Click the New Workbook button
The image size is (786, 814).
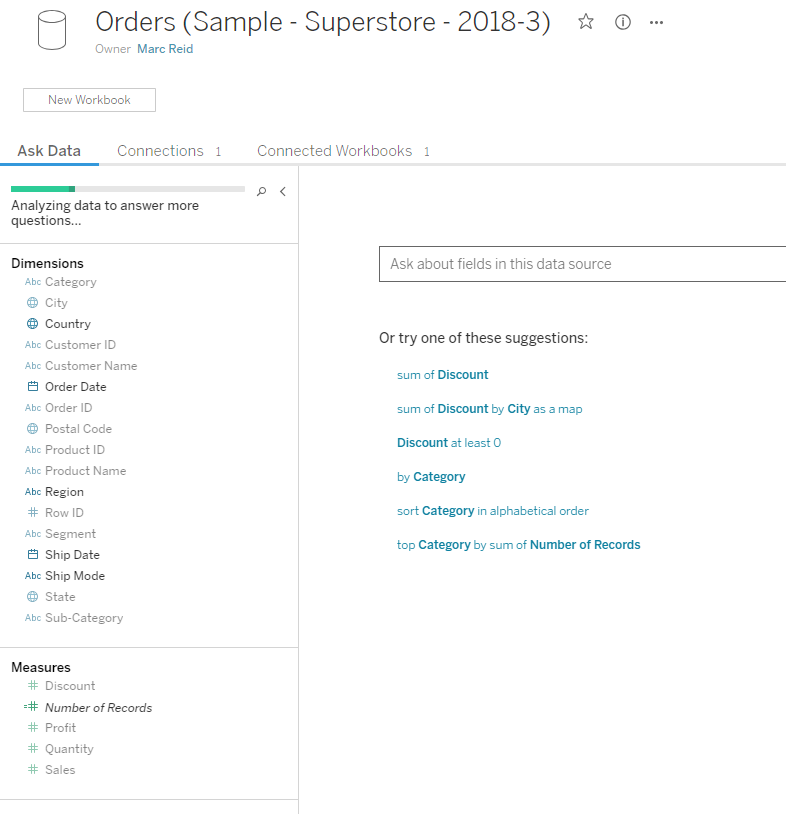click(89, 100)
